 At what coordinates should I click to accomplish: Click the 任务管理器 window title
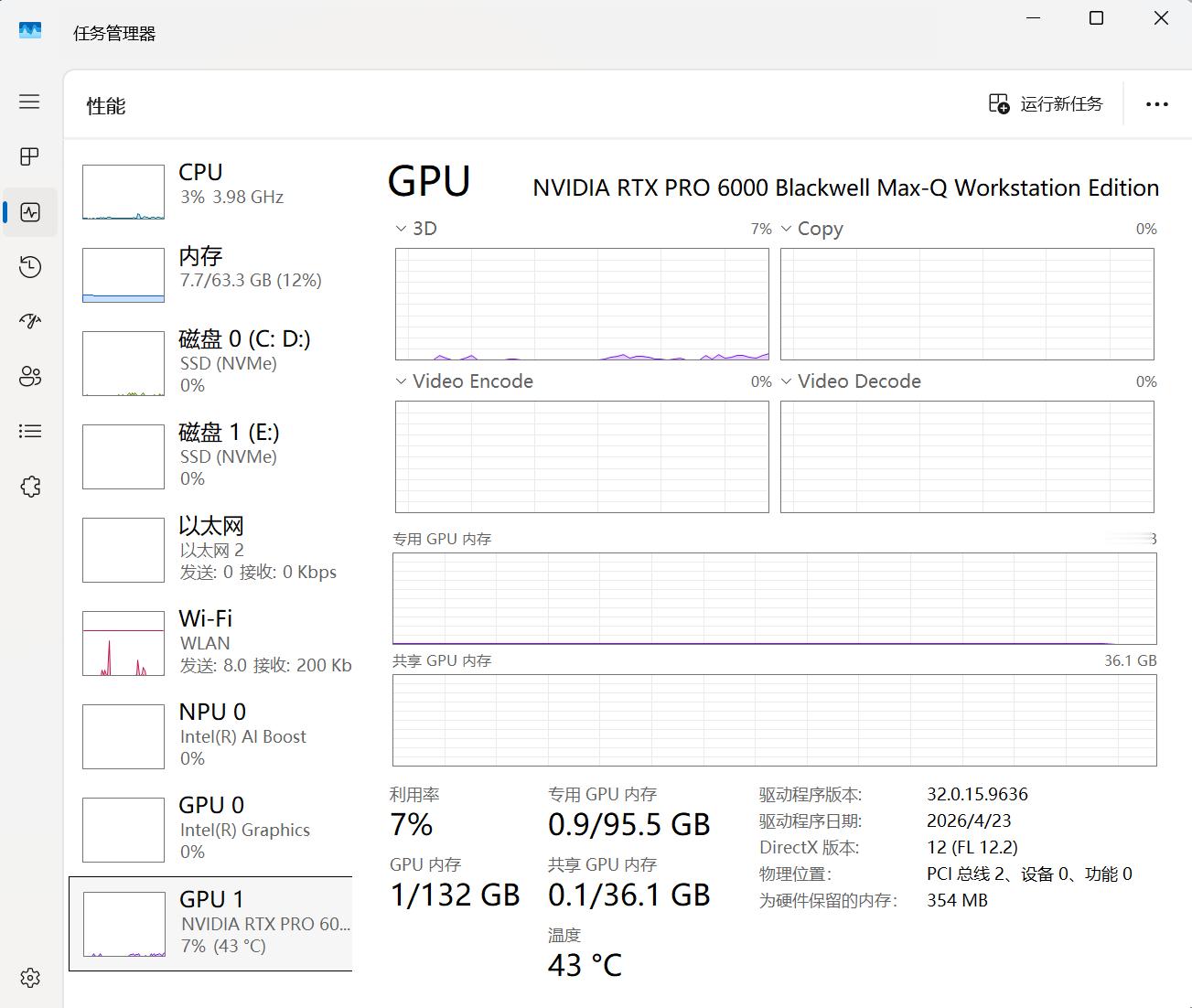pos(114,34)
